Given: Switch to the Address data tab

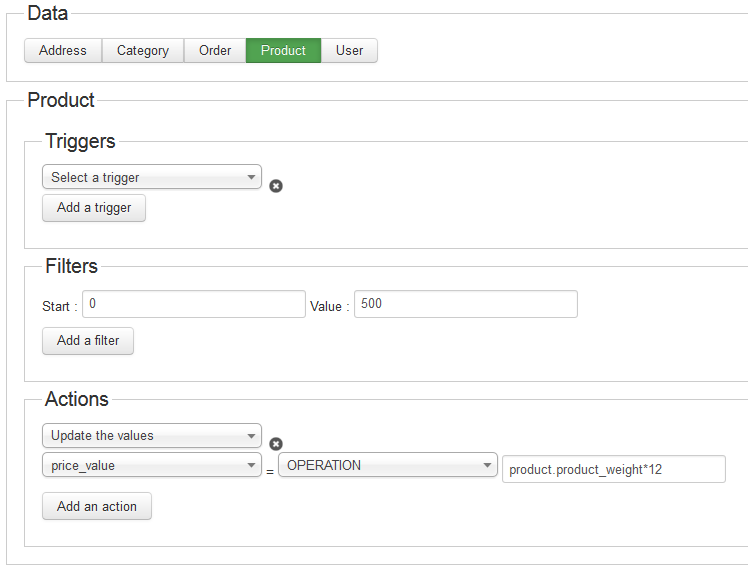Looking at the screenshot, I should [63, 50].
